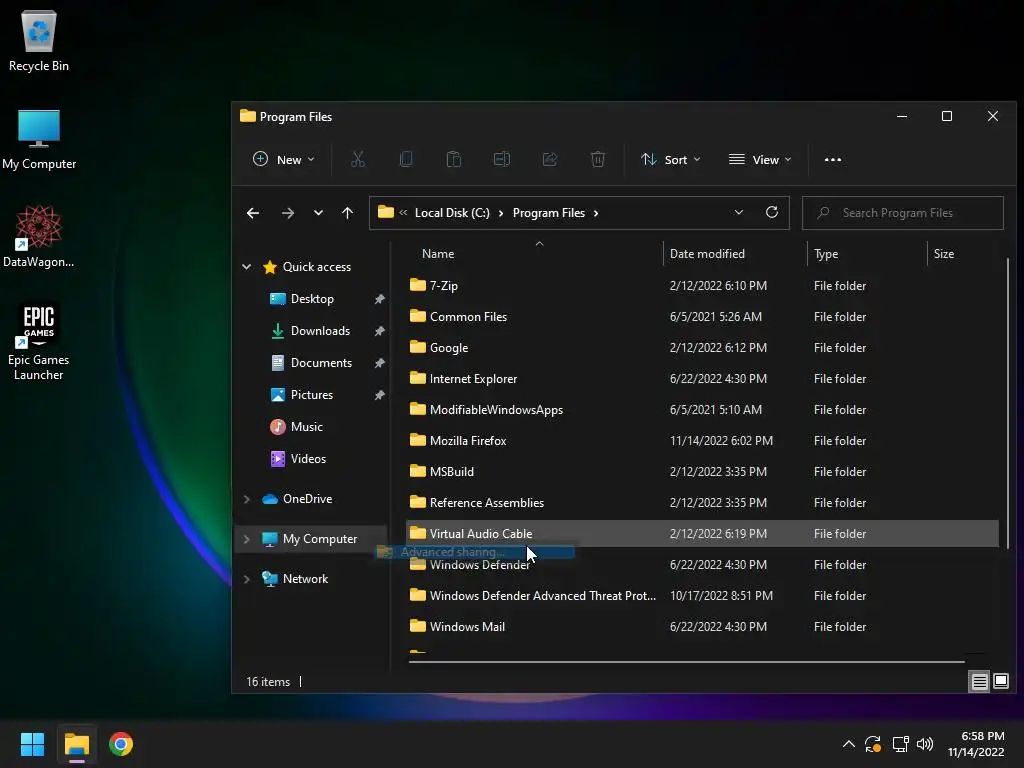Open the See more ellipsis menu
1024x768 pixels.
tap(833, 159)
